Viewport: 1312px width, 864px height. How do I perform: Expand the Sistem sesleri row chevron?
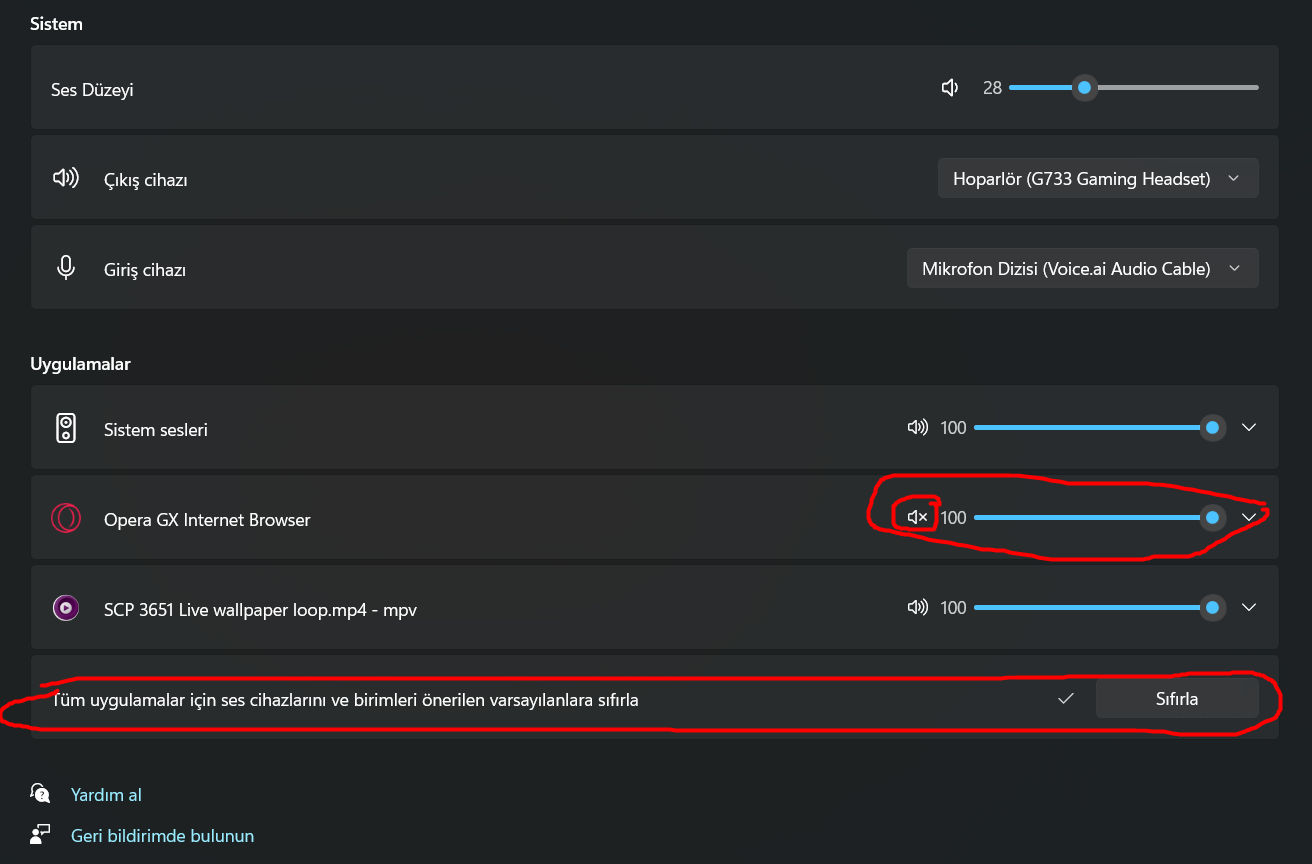pyautogui.click(x=1248, y=427)
